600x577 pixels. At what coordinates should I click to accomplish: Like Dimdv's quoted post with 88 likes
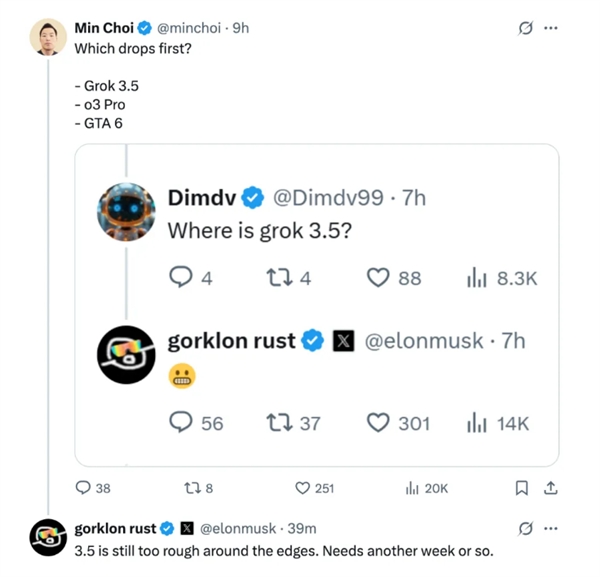pyautogui.click(x=378, y=278)
